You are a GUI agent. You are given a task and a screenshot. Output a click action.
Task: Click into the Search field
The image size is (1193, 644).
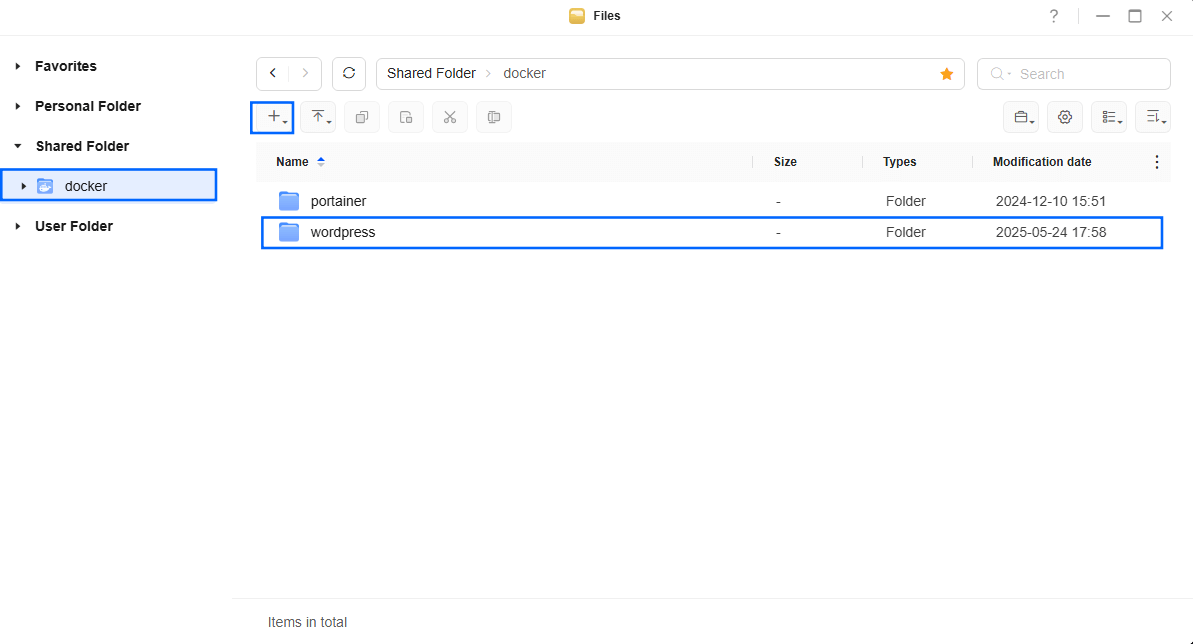[1074, 74]
